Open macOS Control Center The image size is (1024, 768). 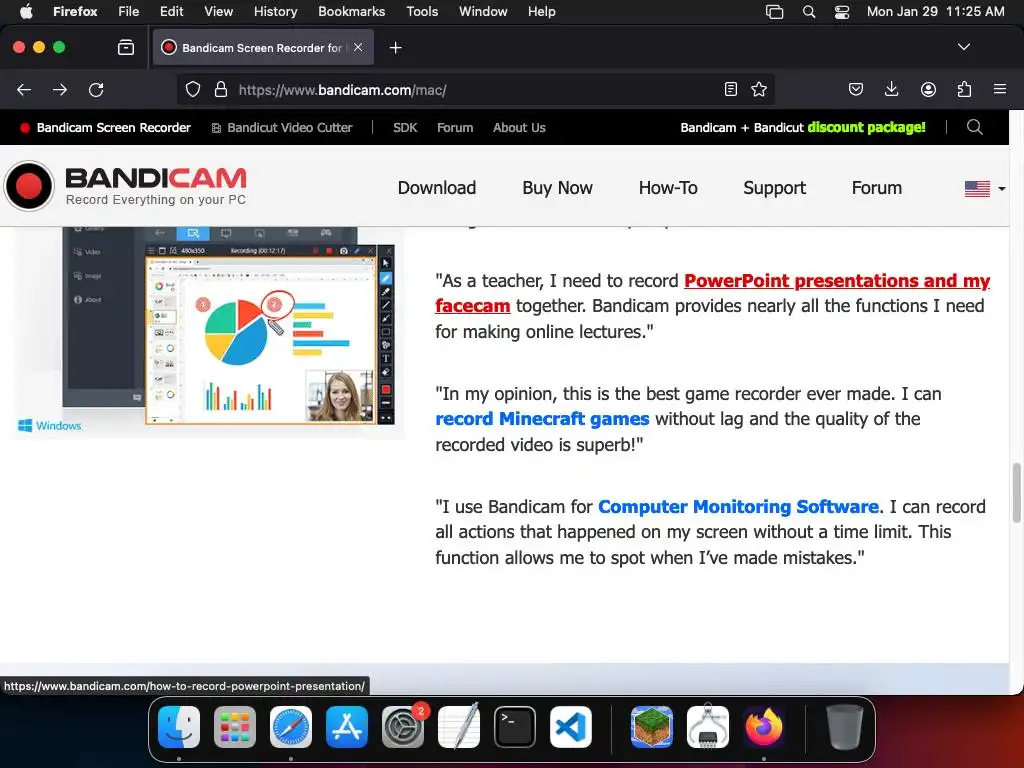(842, 12)
